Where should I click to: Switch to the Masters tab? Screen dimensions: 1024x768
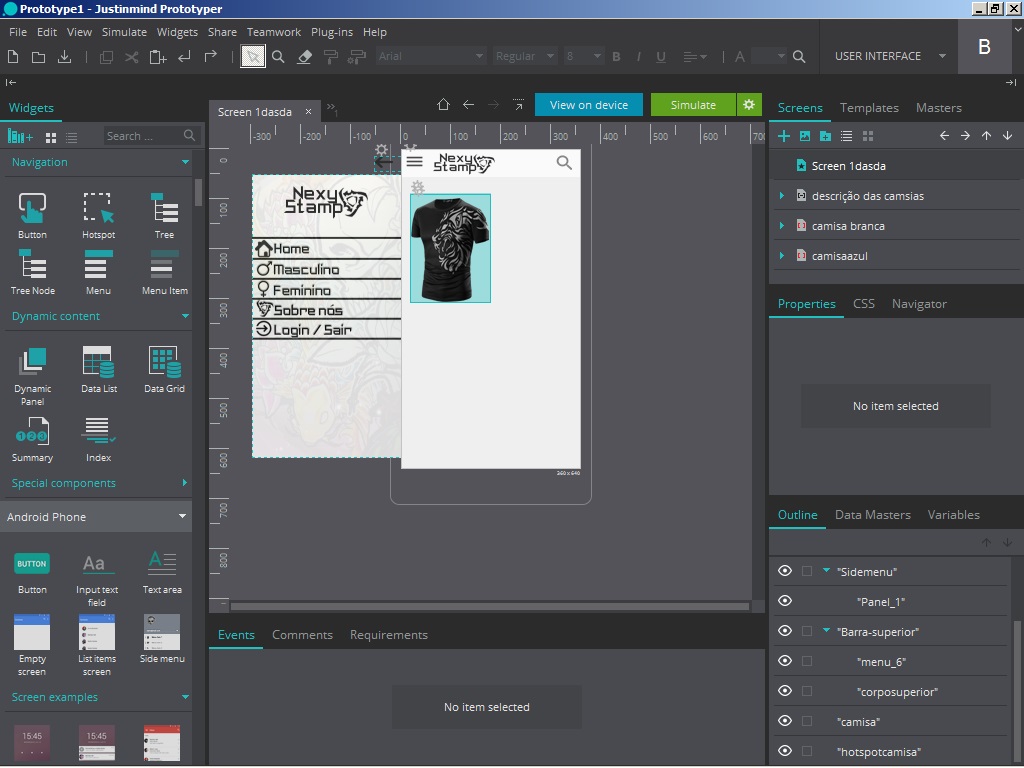[938, 108]
